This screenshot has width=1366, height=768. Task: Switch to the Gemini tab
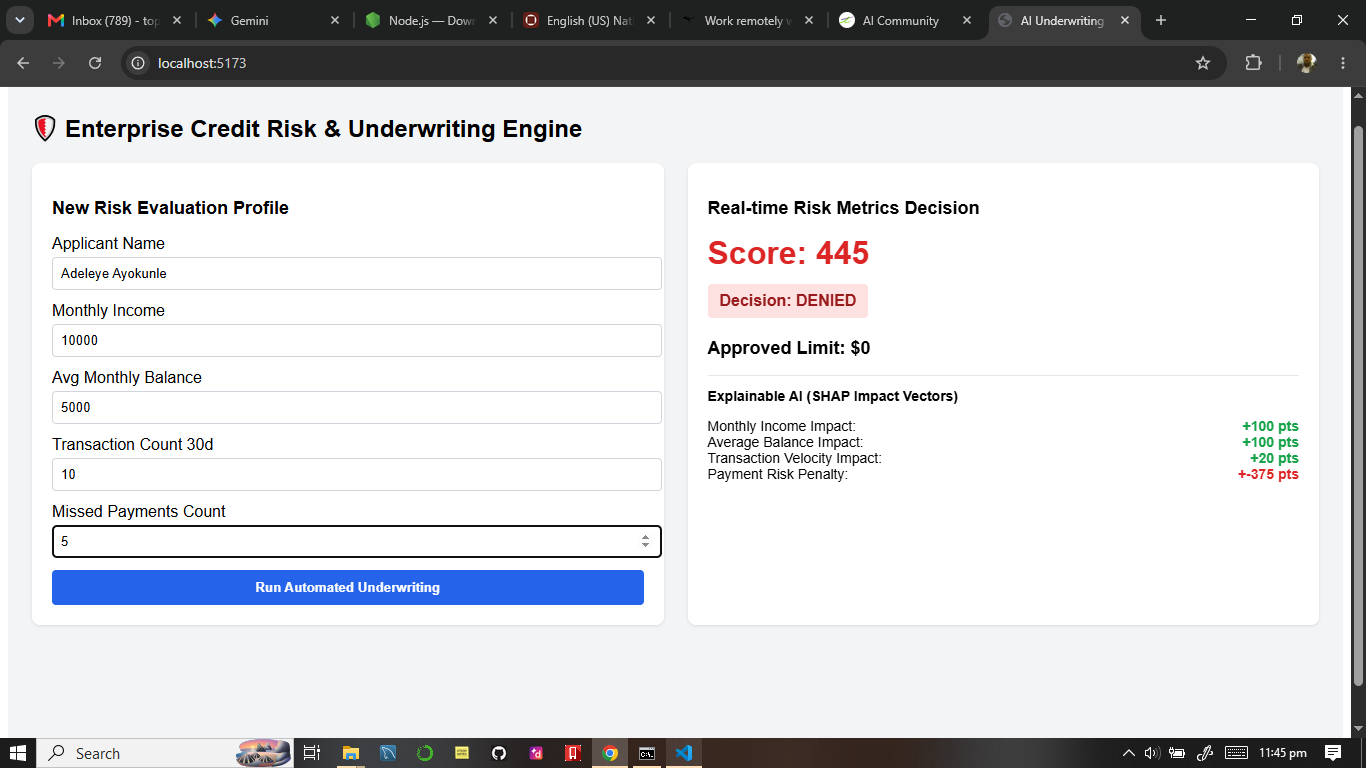[x=273, y=20]
